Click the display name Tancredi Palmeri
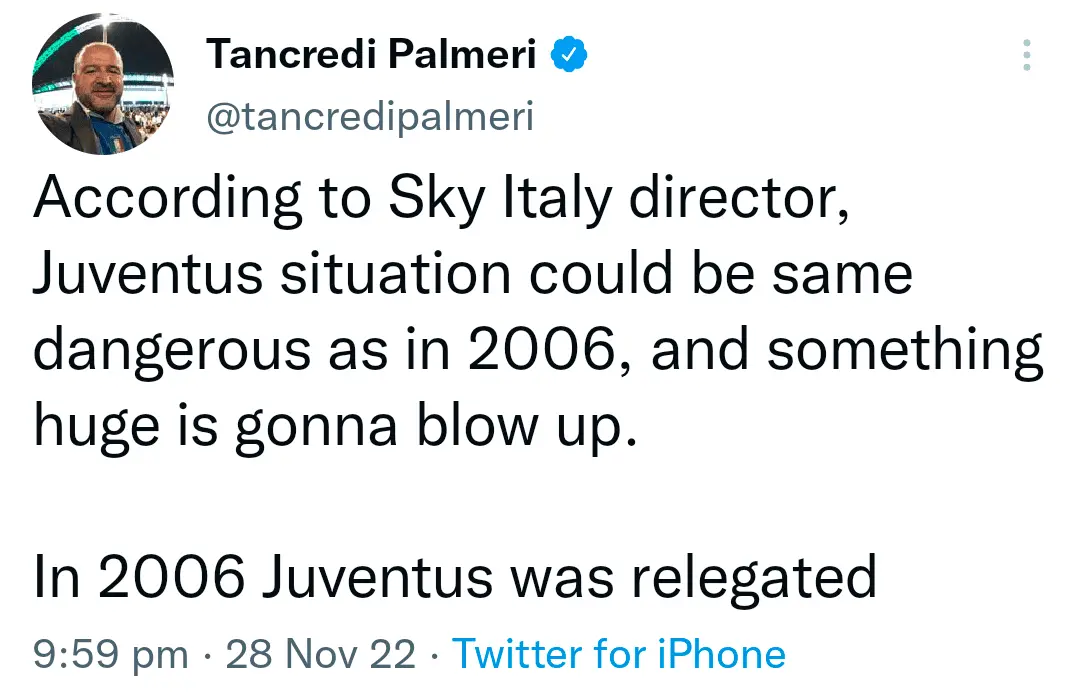This screenshot has height=697, width=1080. (x=371, y=56)
